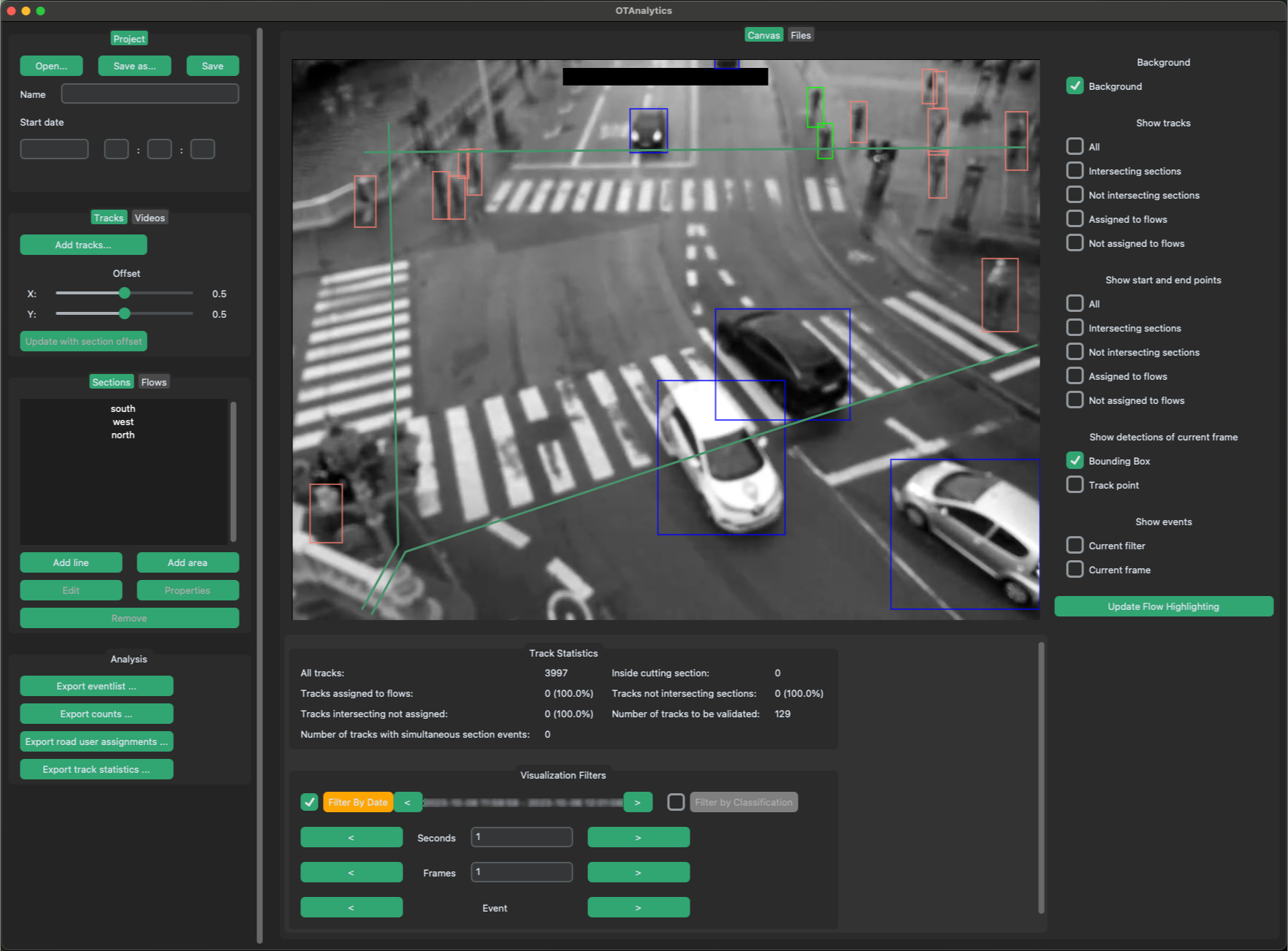Select the 'south' section in the list
The image size is (1288, 951).
pos(123,408)
